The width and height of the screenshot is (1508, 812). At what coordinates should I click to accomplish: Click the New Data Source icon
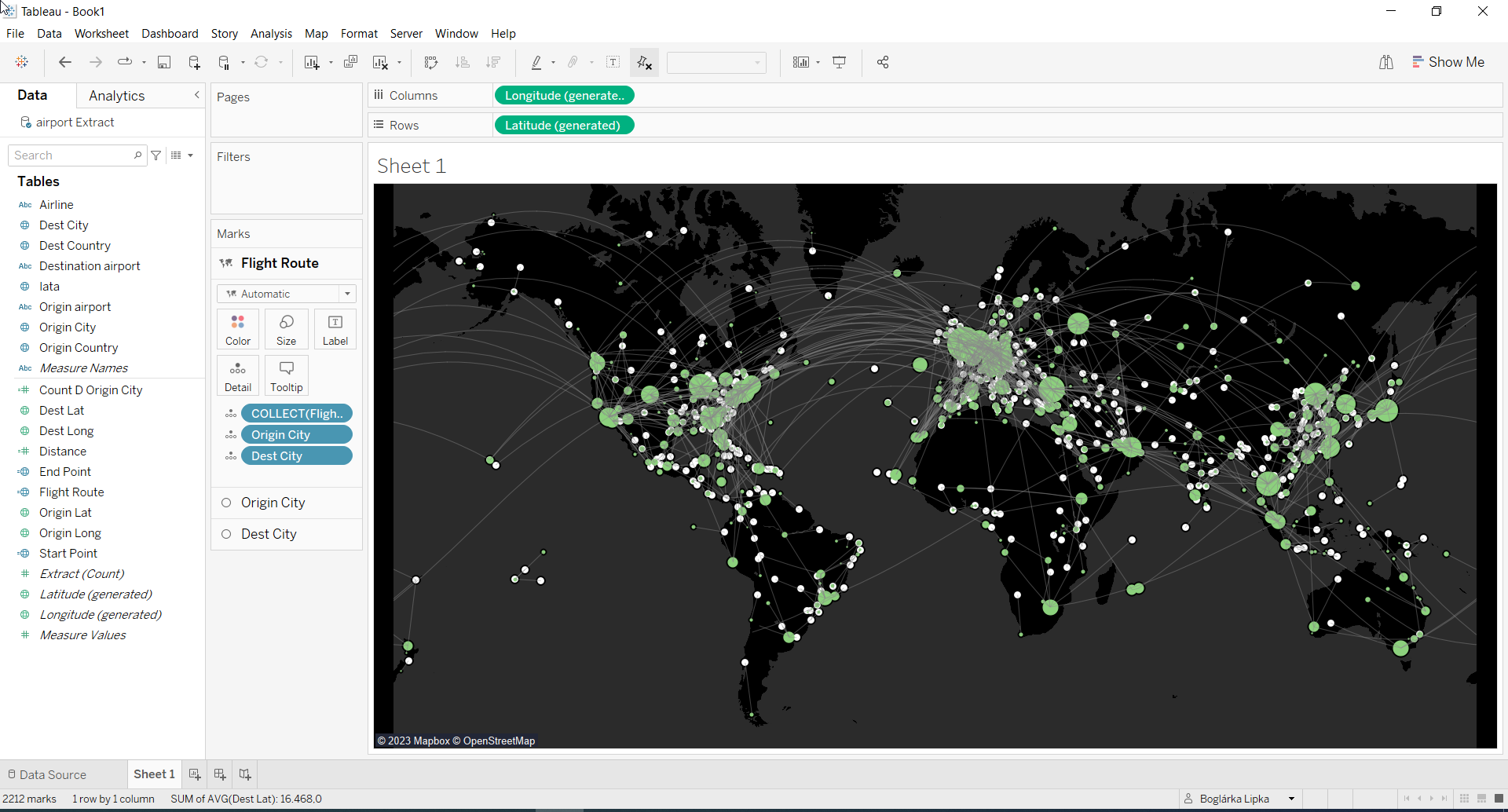point(194,63)
